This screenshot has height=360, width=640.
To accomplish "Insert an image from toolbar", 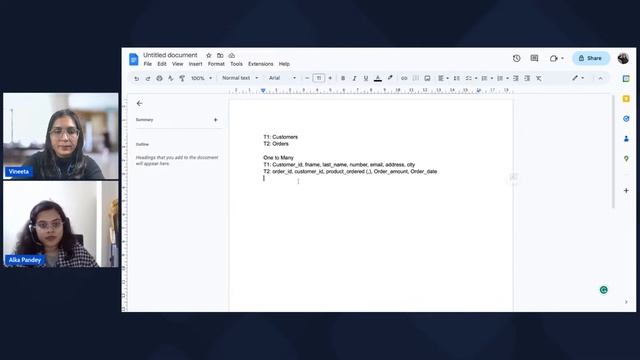I will (427, 78).
